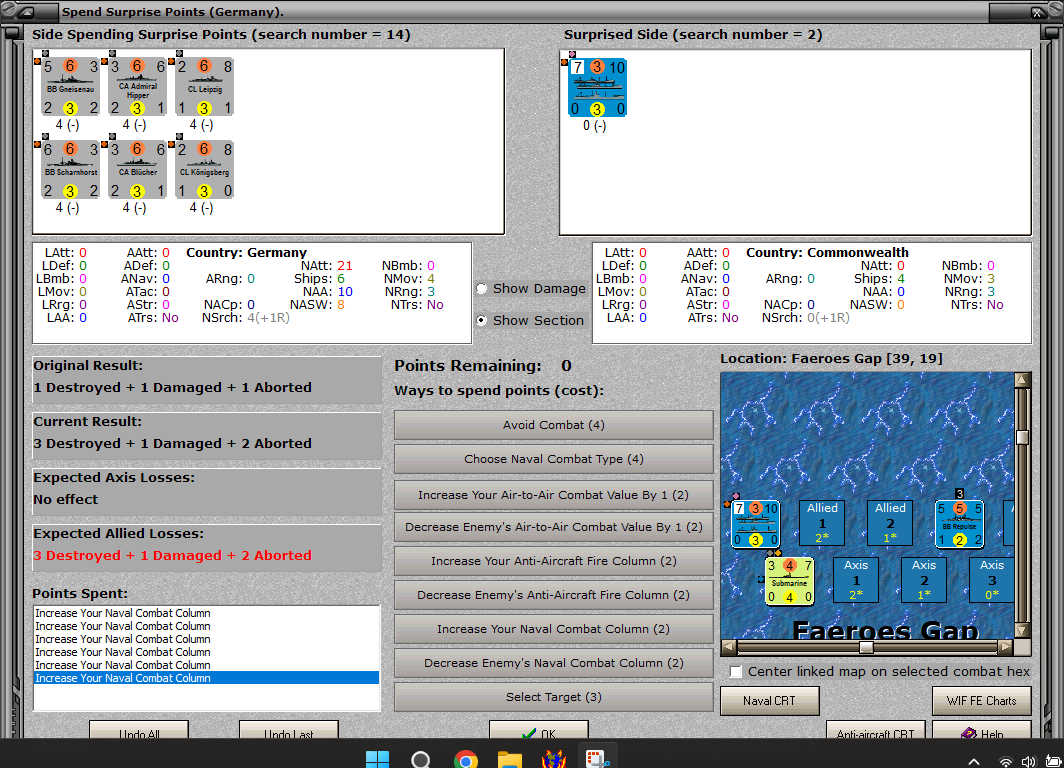
Task: Open taskbar volume control
Action: [1029, 762]
